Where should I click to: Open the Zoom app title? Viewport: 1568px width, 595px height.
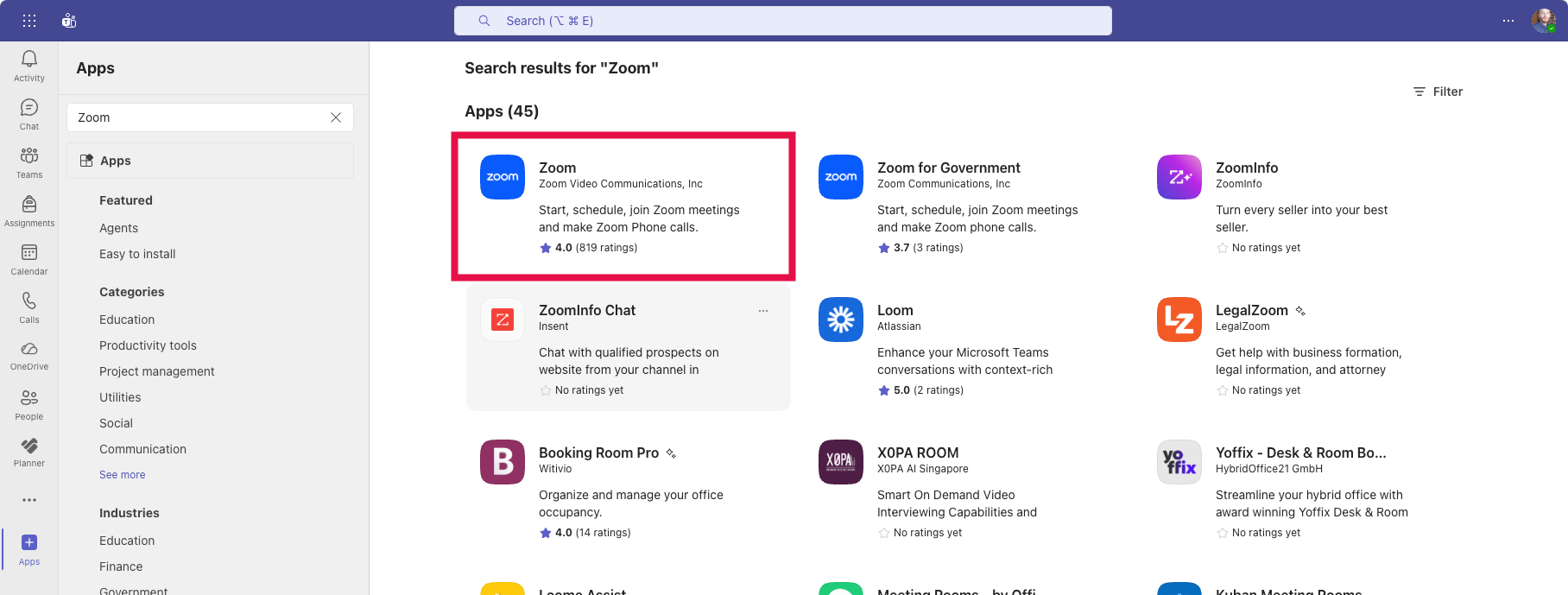[558, 168]
